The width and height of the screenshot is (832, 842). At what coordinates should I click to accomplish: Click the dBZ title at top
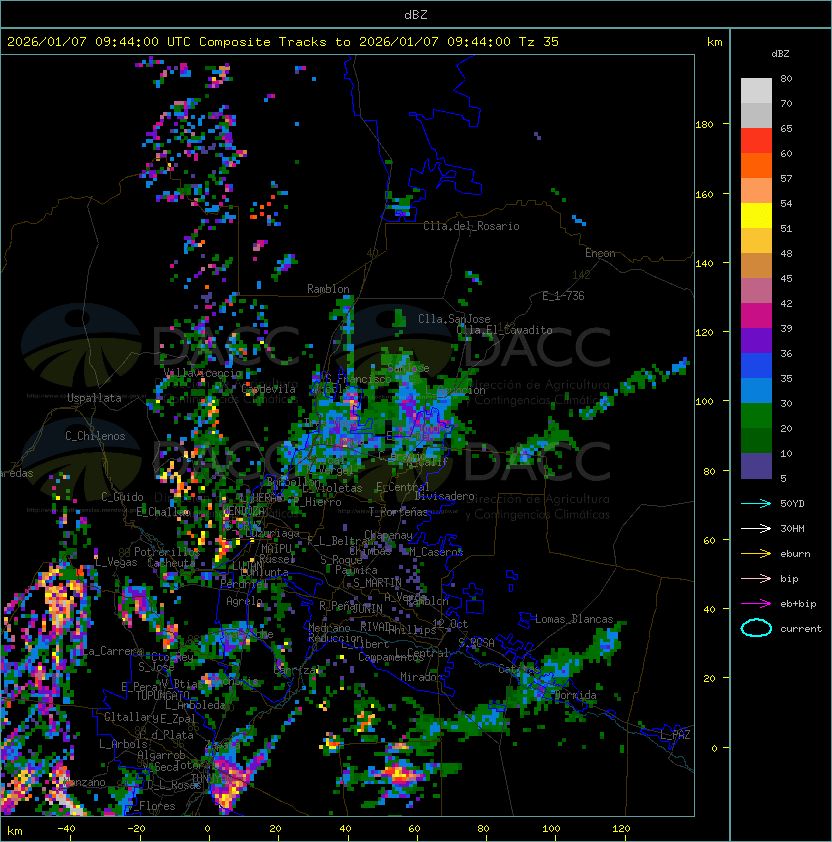pyautogui.click(x=416, y=14)
